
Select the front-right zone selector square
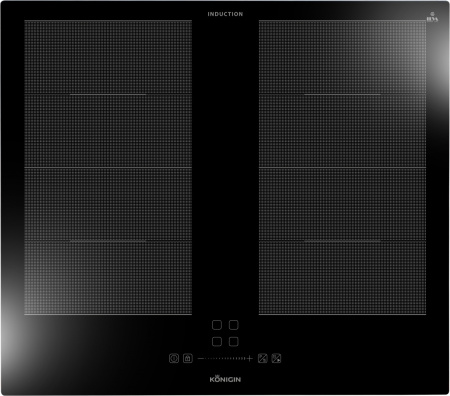tap(233, 342)
